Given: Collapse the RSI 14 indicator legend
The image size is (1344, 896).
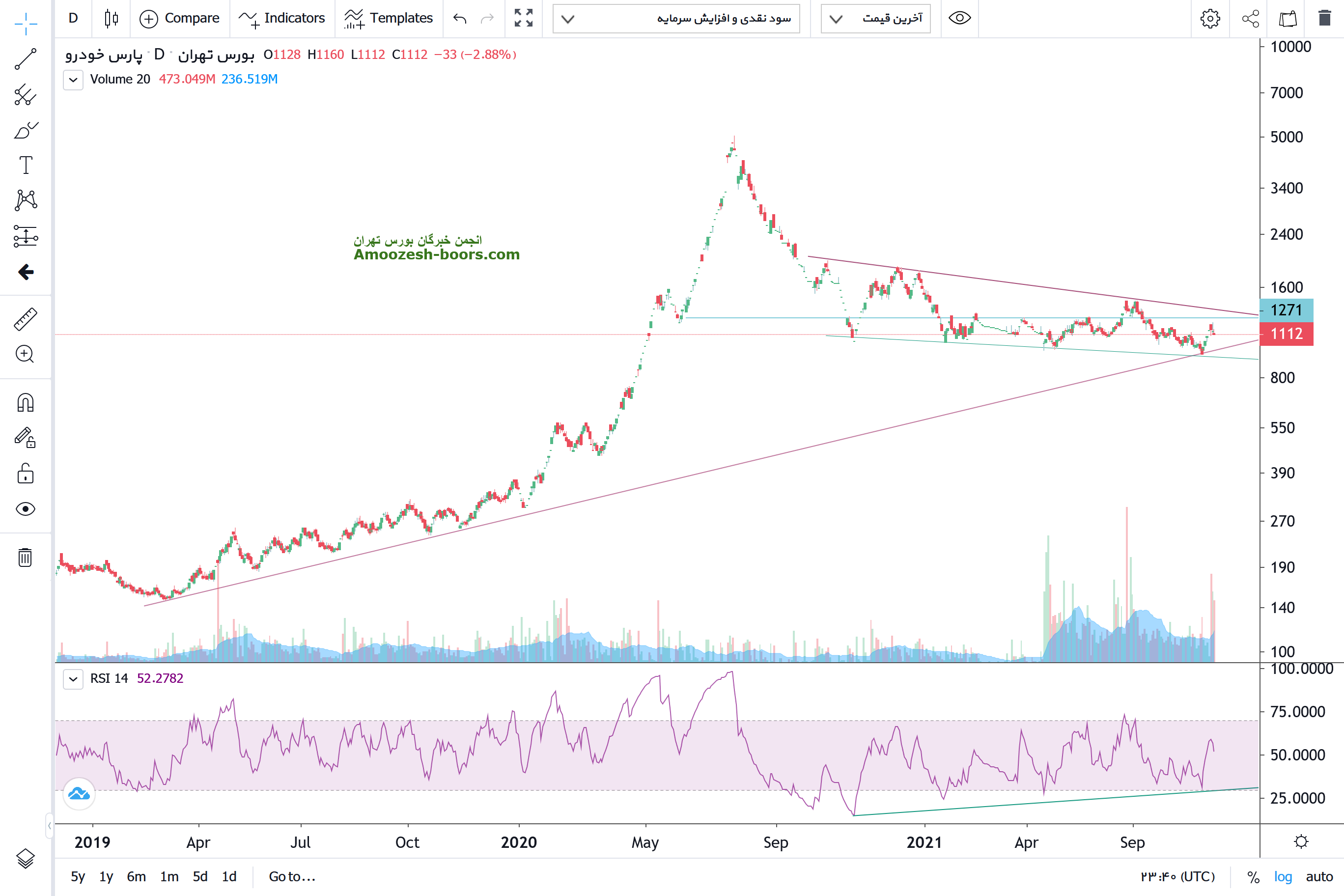Looking at the screenshot, I should coord(73,679).
